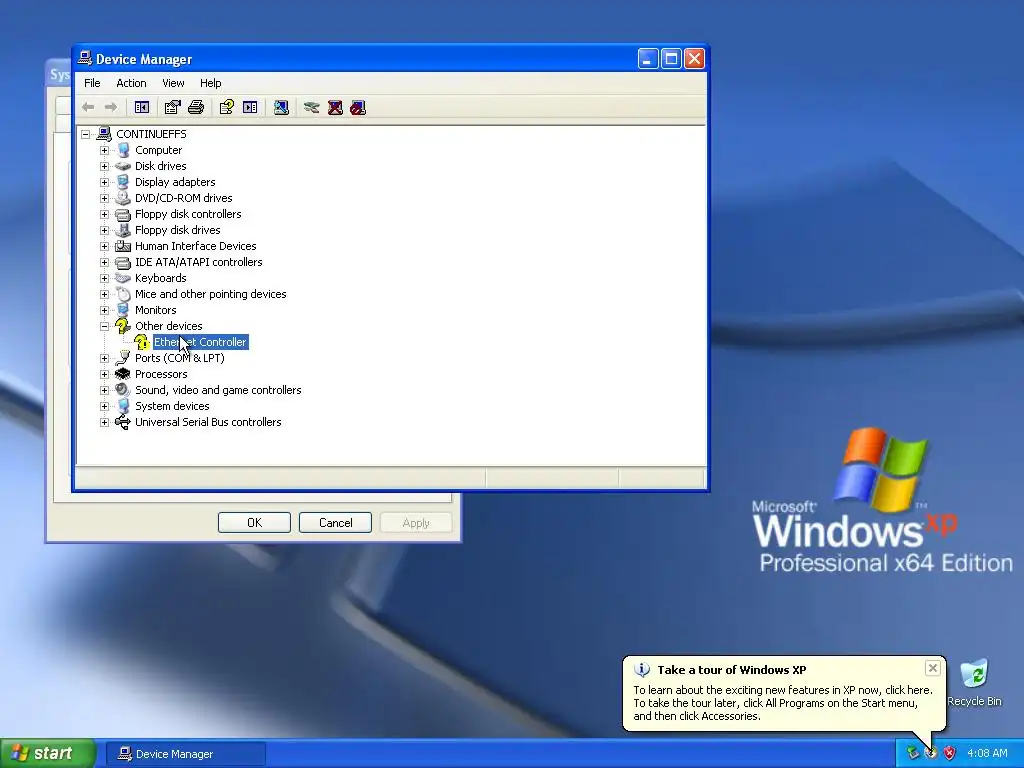Click the Disable device toolbar icon
This screenshot has height=768, width=1024.
[x=358, y=107]
